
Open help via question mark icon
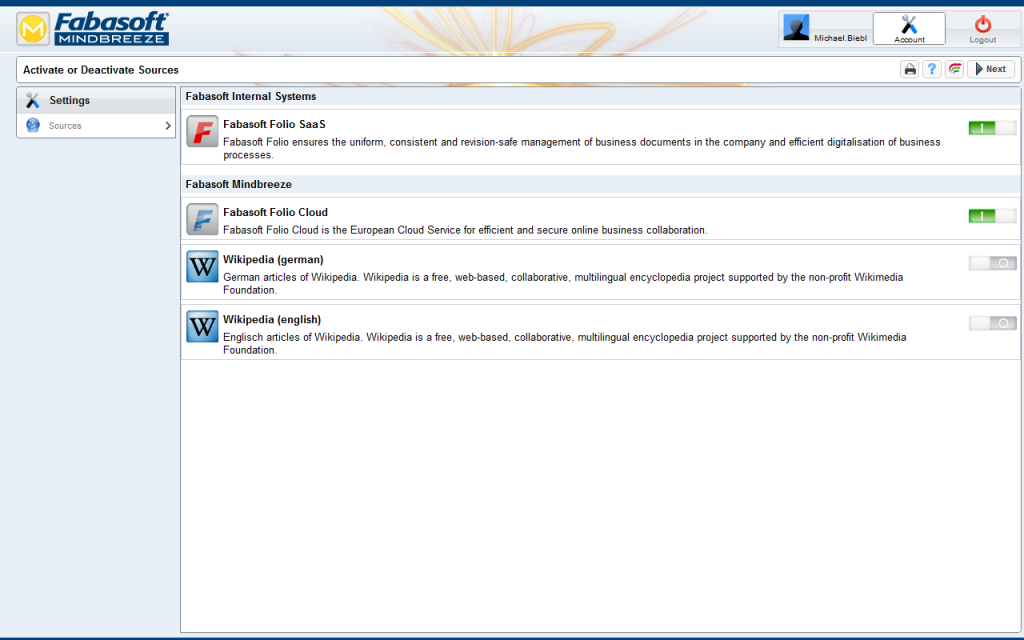932,69
